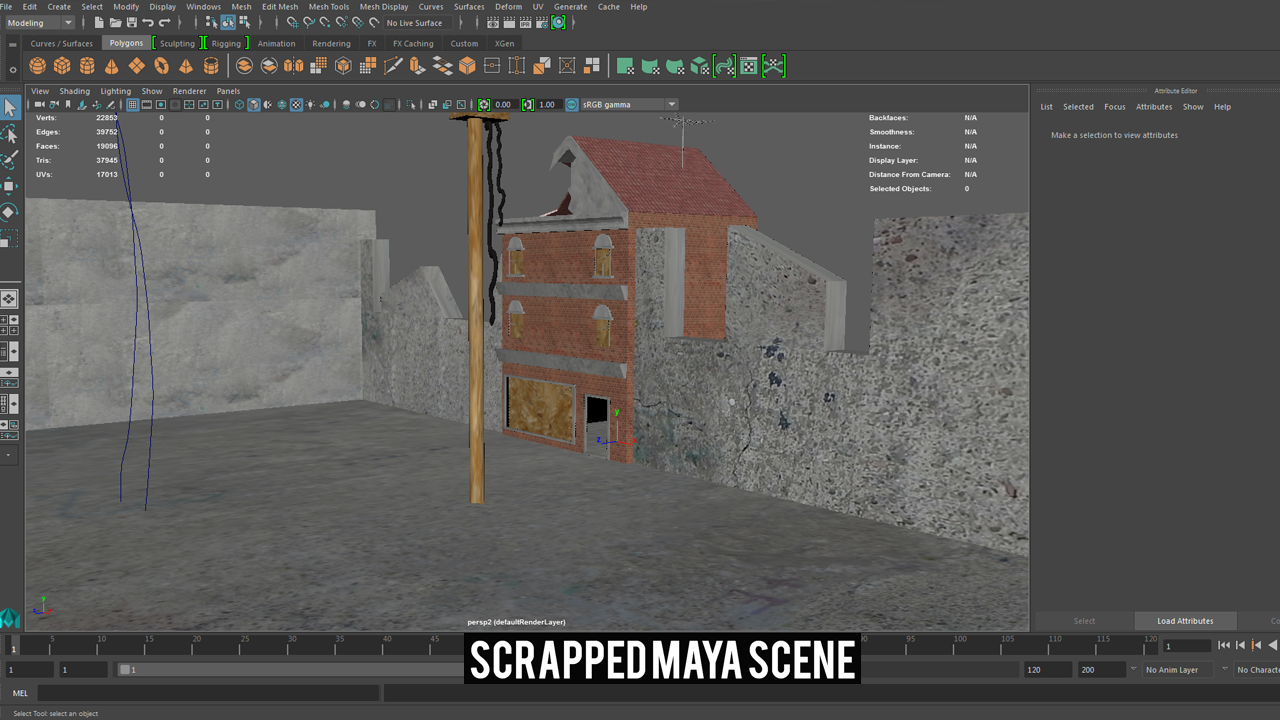Viewport: 1280px width, 720px height.
Task: Toggle textured display checker icon in viewport
Action: 296,104
